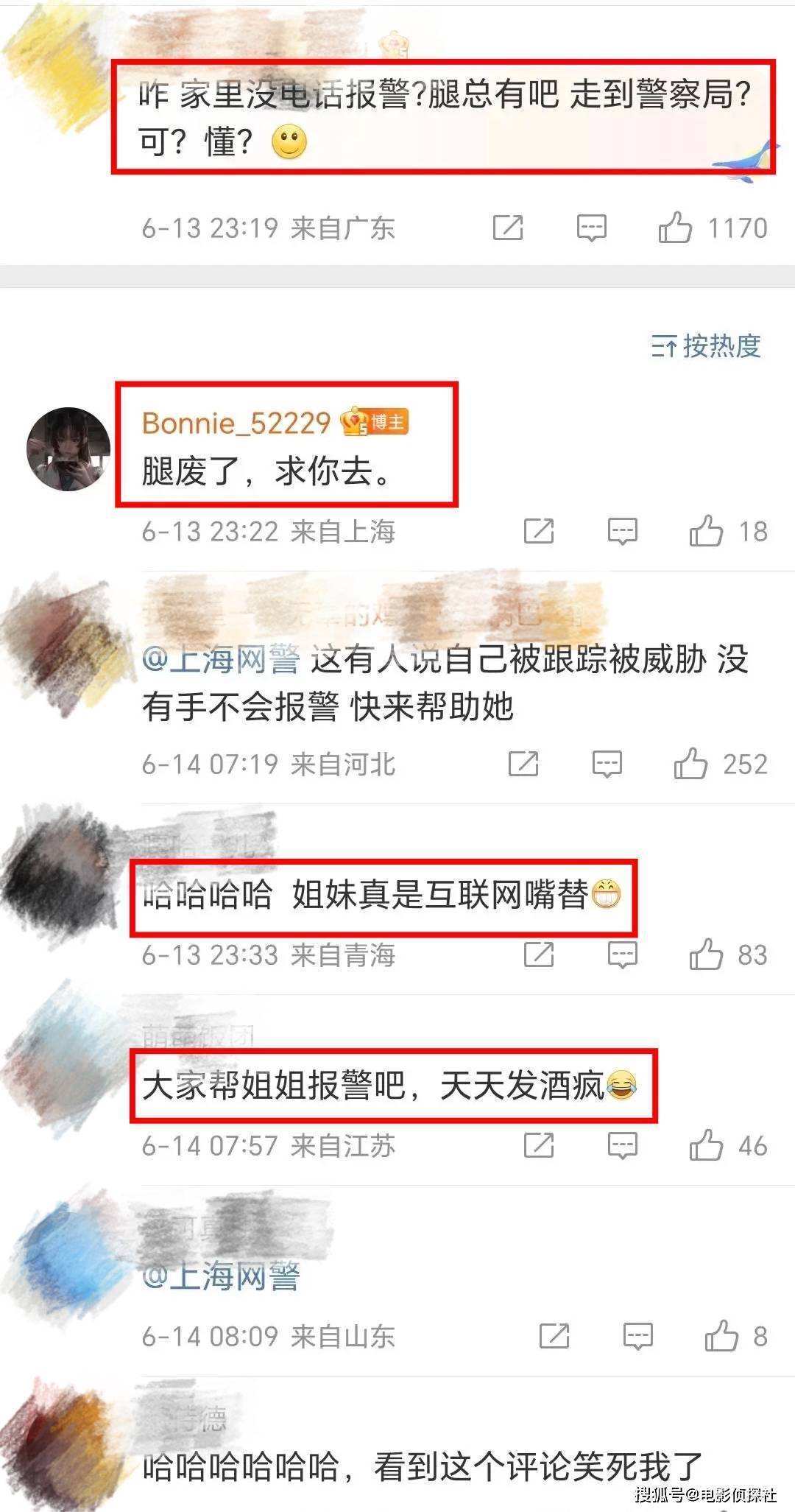Reply to the 6-13 23:33 Qinghai comment
This screenshot has height=1512, width=795.
click(622, 954)
